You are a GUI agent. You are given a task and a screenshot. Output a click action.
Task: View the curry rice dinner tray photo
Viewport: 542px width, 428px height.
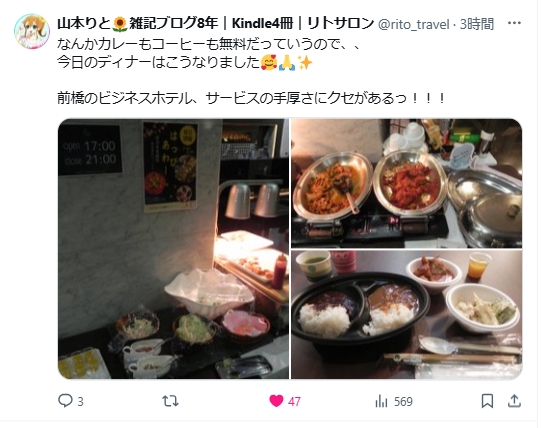pyautogui.click(x=406, y=315)
